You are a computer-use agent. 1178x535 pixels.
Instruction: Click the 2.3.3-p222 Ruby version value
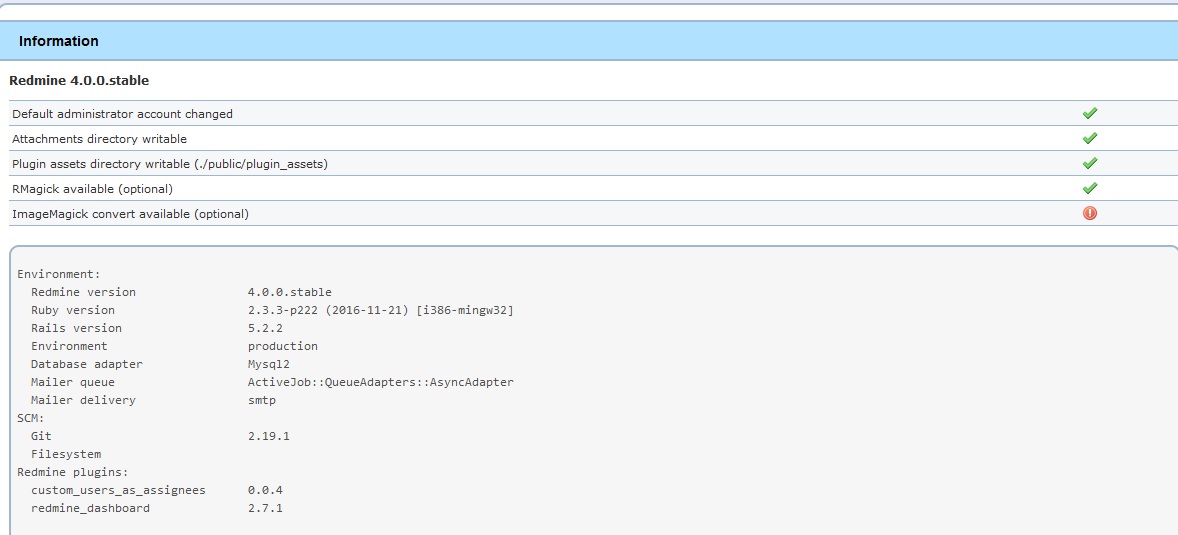381,310
